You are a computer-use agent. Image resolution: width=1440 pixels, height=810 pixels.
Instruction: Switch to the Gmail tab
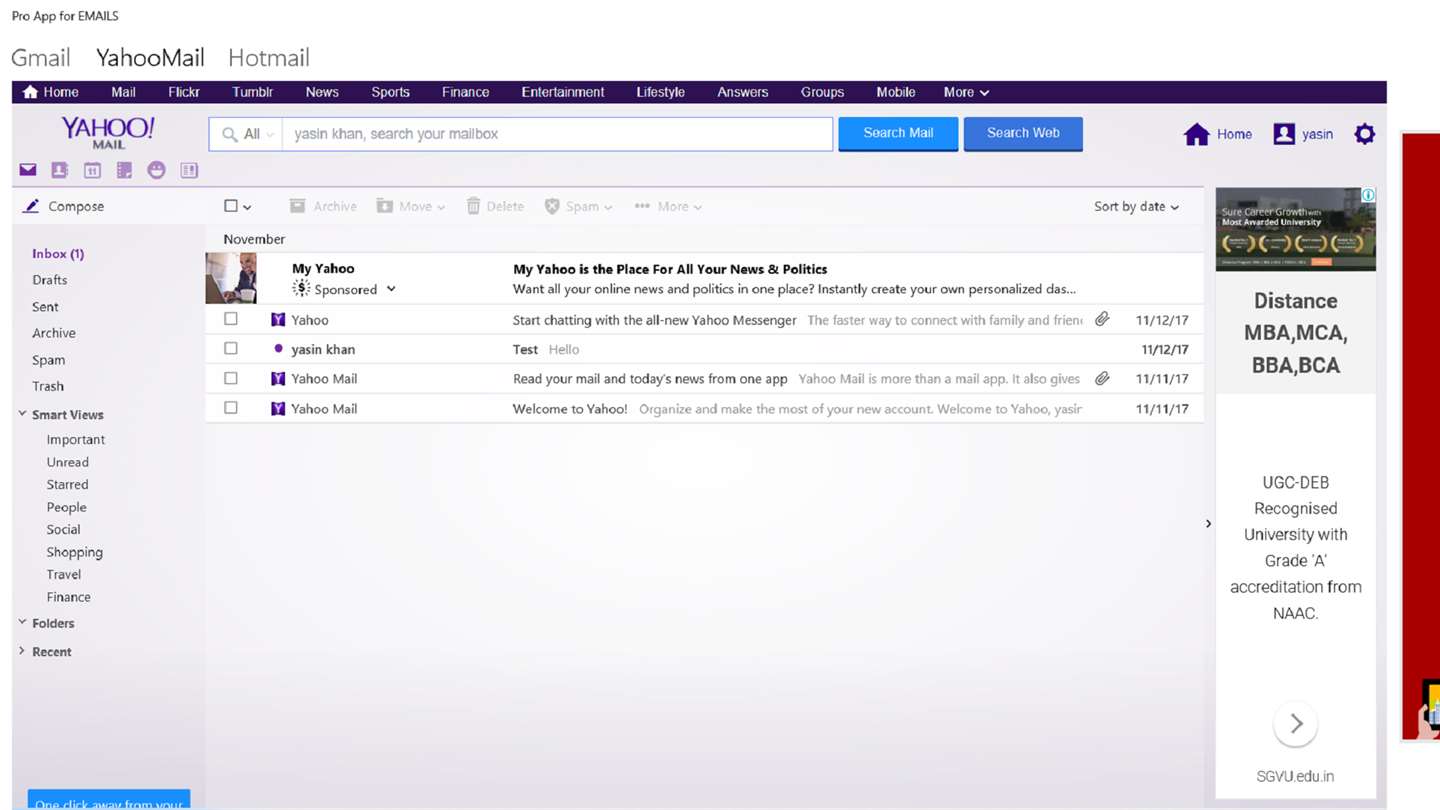(41, 57)
